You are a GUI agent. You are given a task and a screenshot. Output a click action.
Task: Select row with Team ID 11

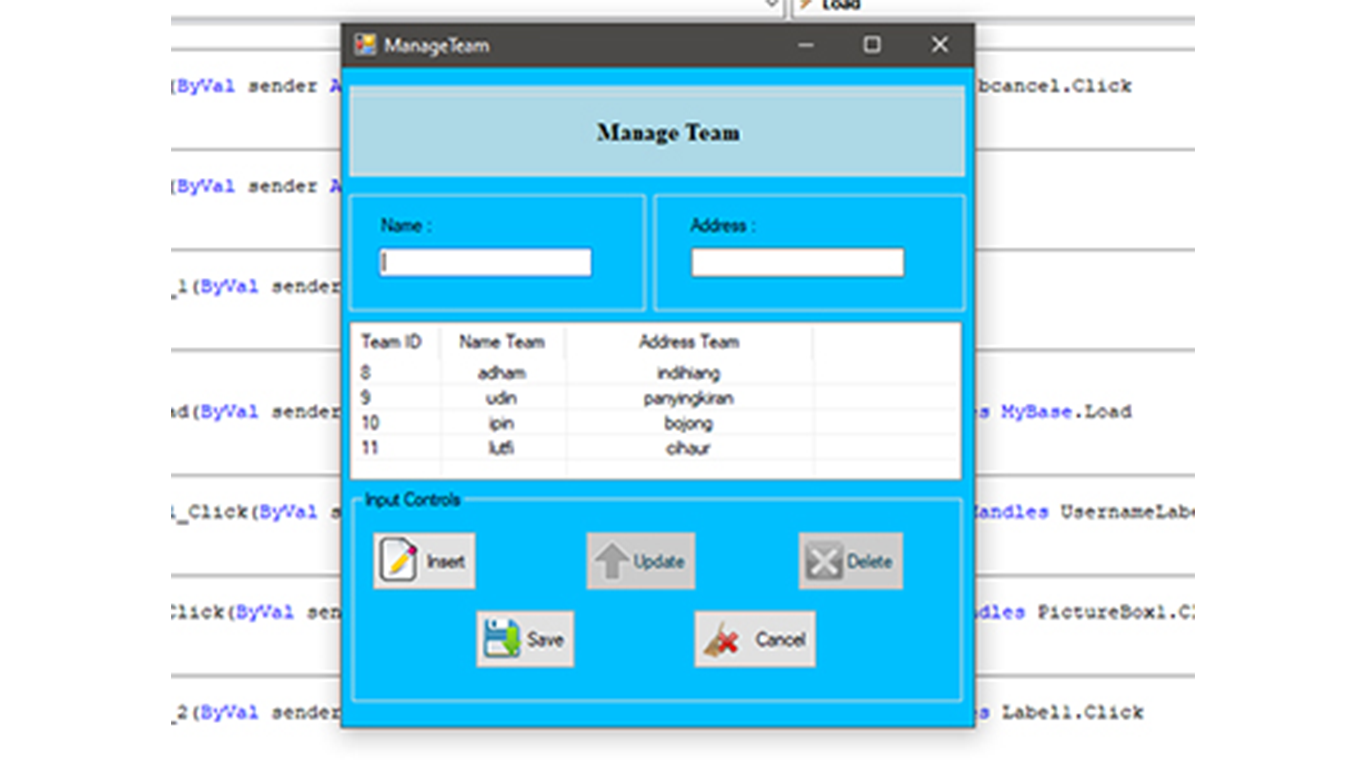(655, 448)
